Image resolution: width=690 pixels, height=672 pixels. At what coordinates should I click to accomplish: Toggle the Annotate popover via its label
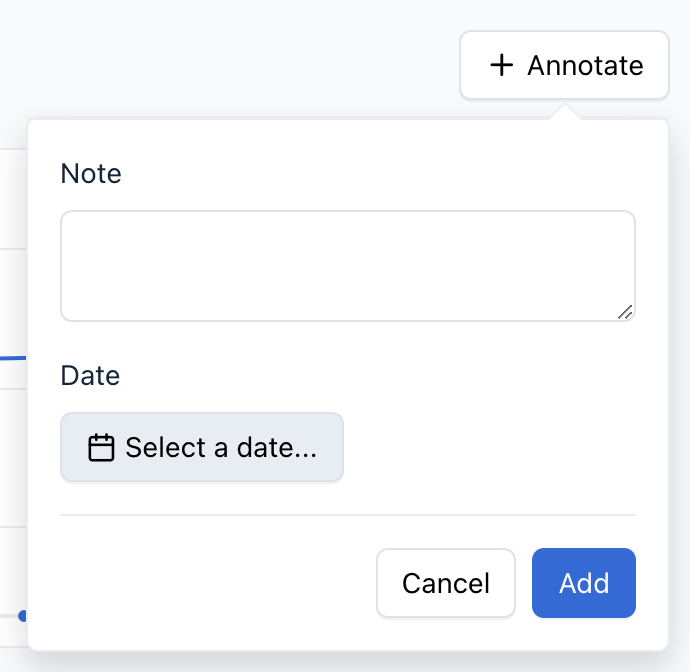coord(585,66)
